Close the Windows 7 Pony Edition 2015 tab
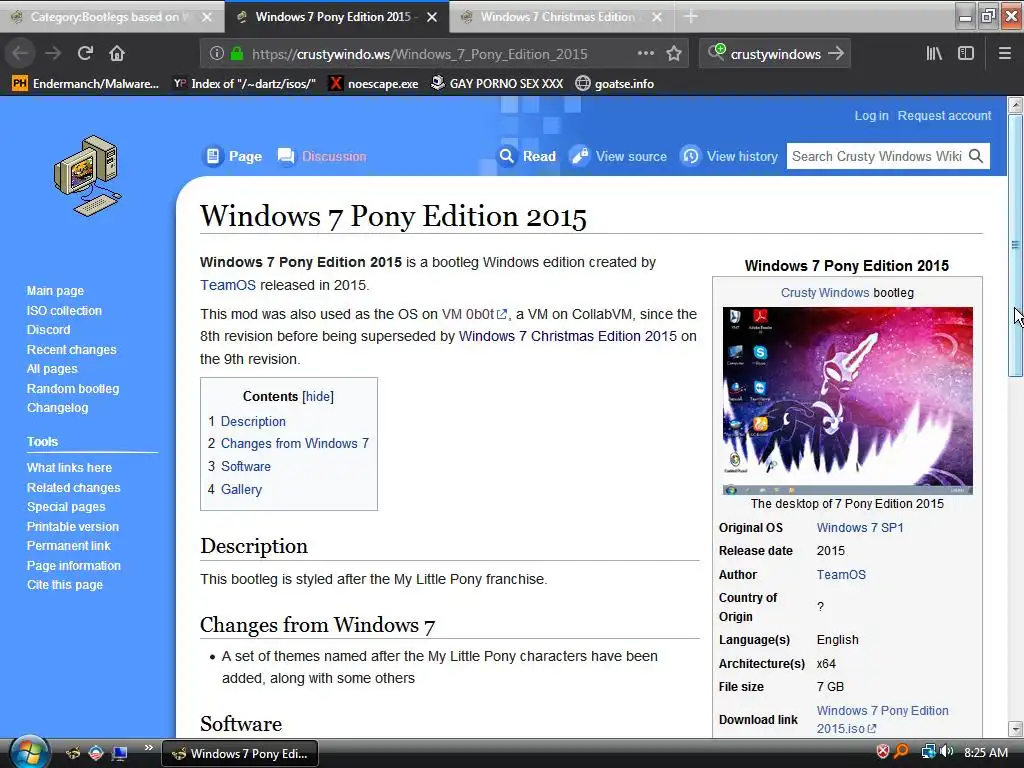 (432, 18)
